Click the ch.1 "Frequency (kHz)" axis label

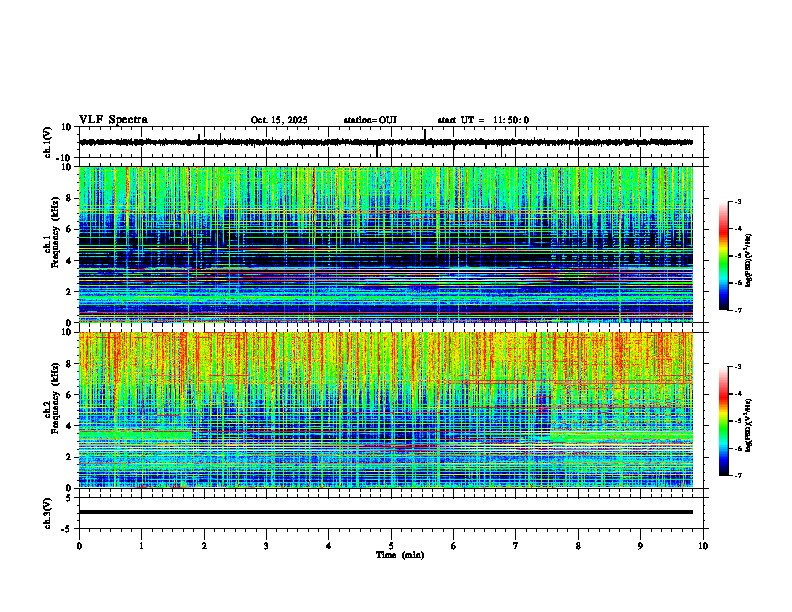[55, 232]
